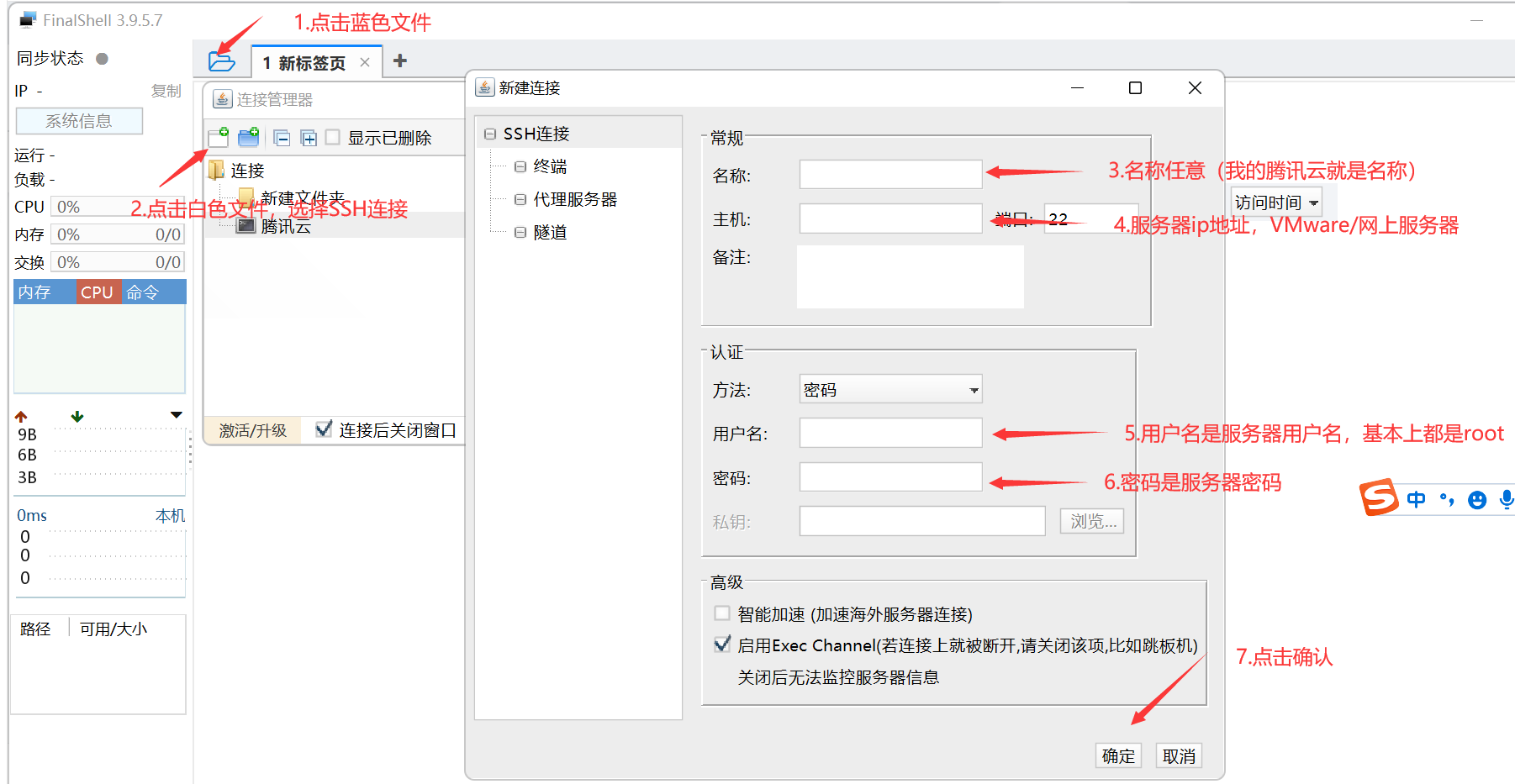Click the 连接管理器 title Java icon
Image resolution: width=1515 pixels, height=784 pixels.
pos(222,99)
